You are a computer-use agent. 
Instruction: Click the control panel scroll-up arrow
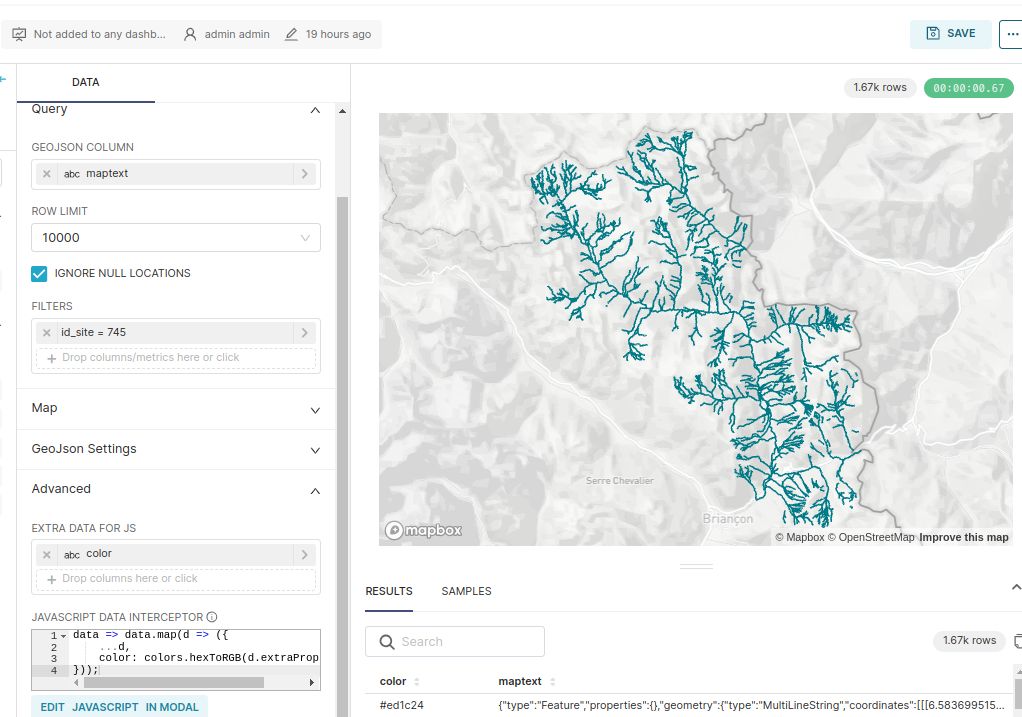(342, 111)
